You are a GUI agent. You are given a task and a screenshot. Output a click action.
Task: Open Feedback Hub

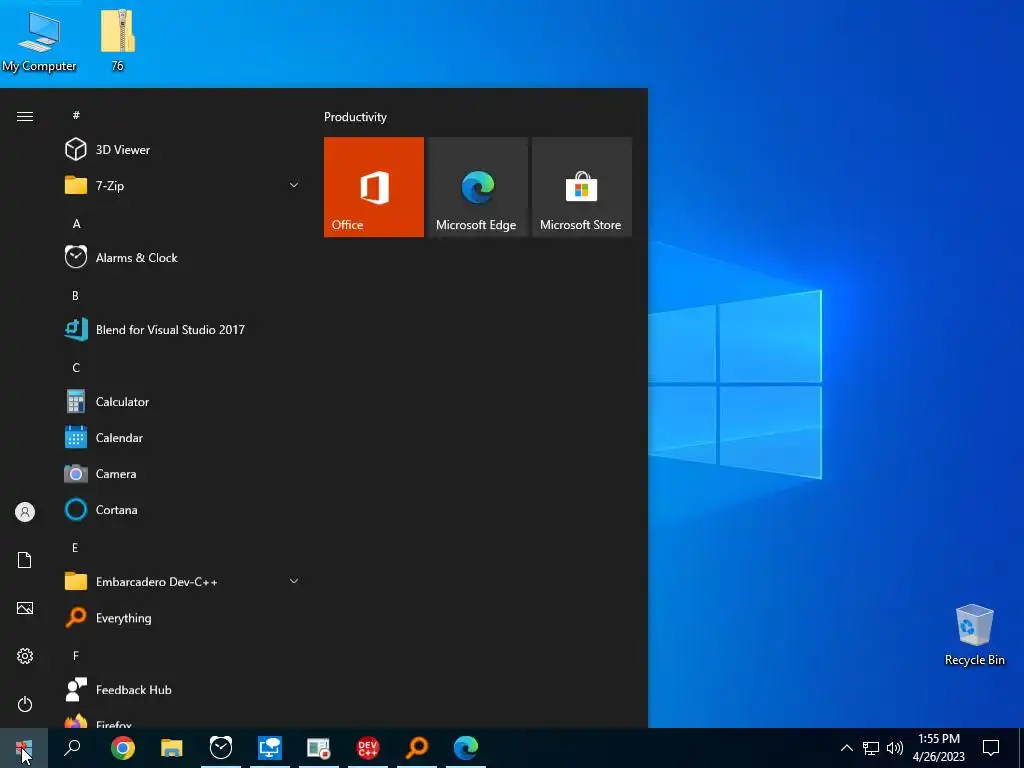pos(183,690)
